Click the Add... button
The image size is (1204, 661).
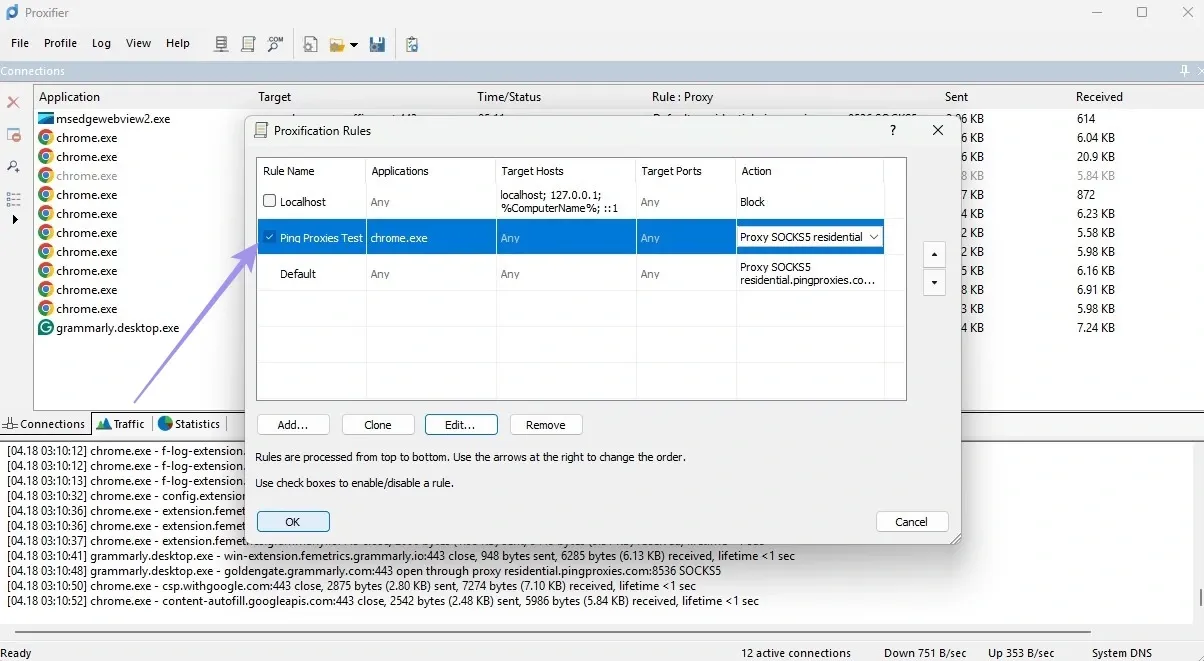click(293, 425)
